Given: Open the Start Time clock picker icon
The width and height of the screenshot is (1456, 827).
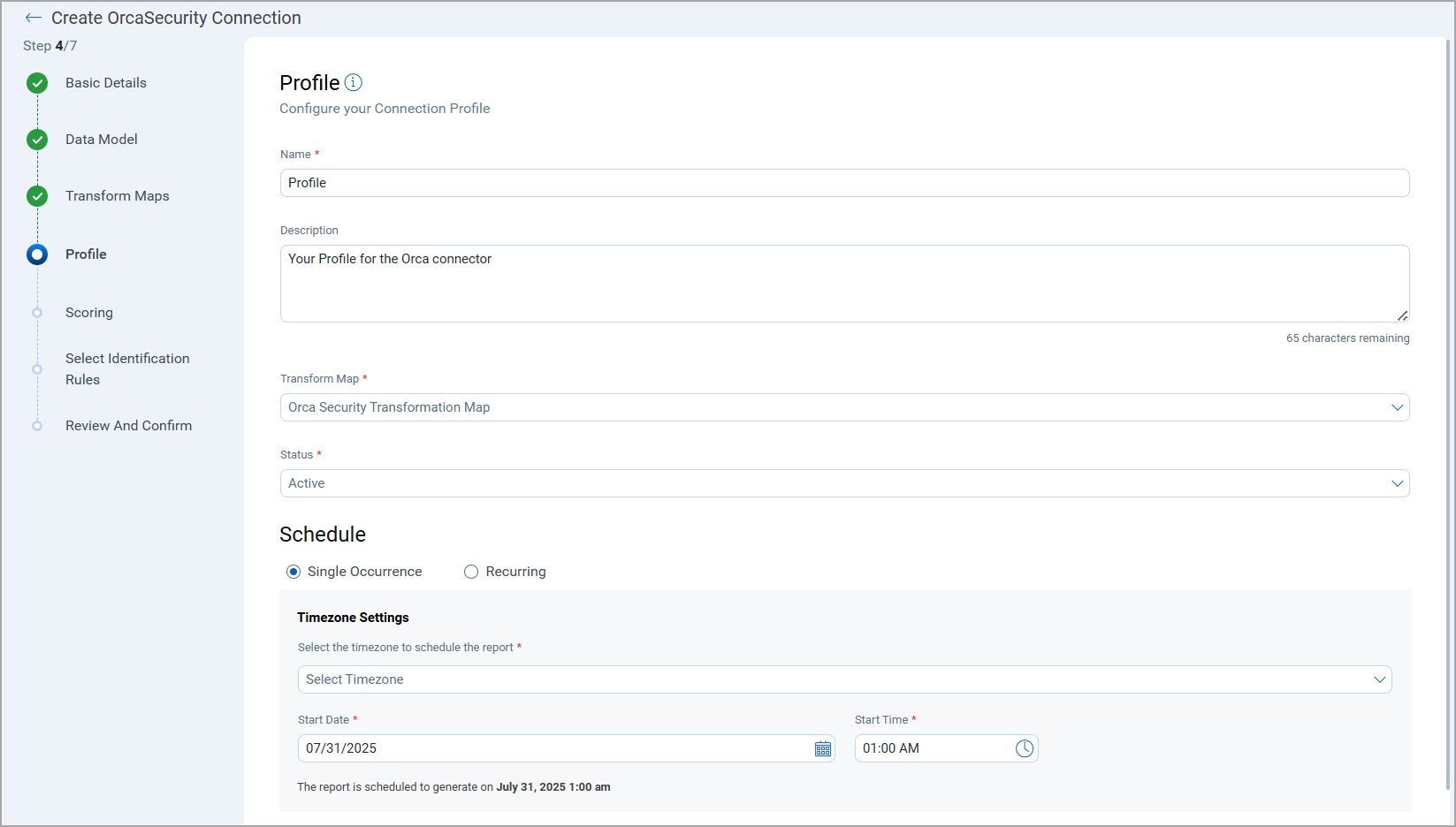Looking at the screenshot, I should [x=1025, y=748].
